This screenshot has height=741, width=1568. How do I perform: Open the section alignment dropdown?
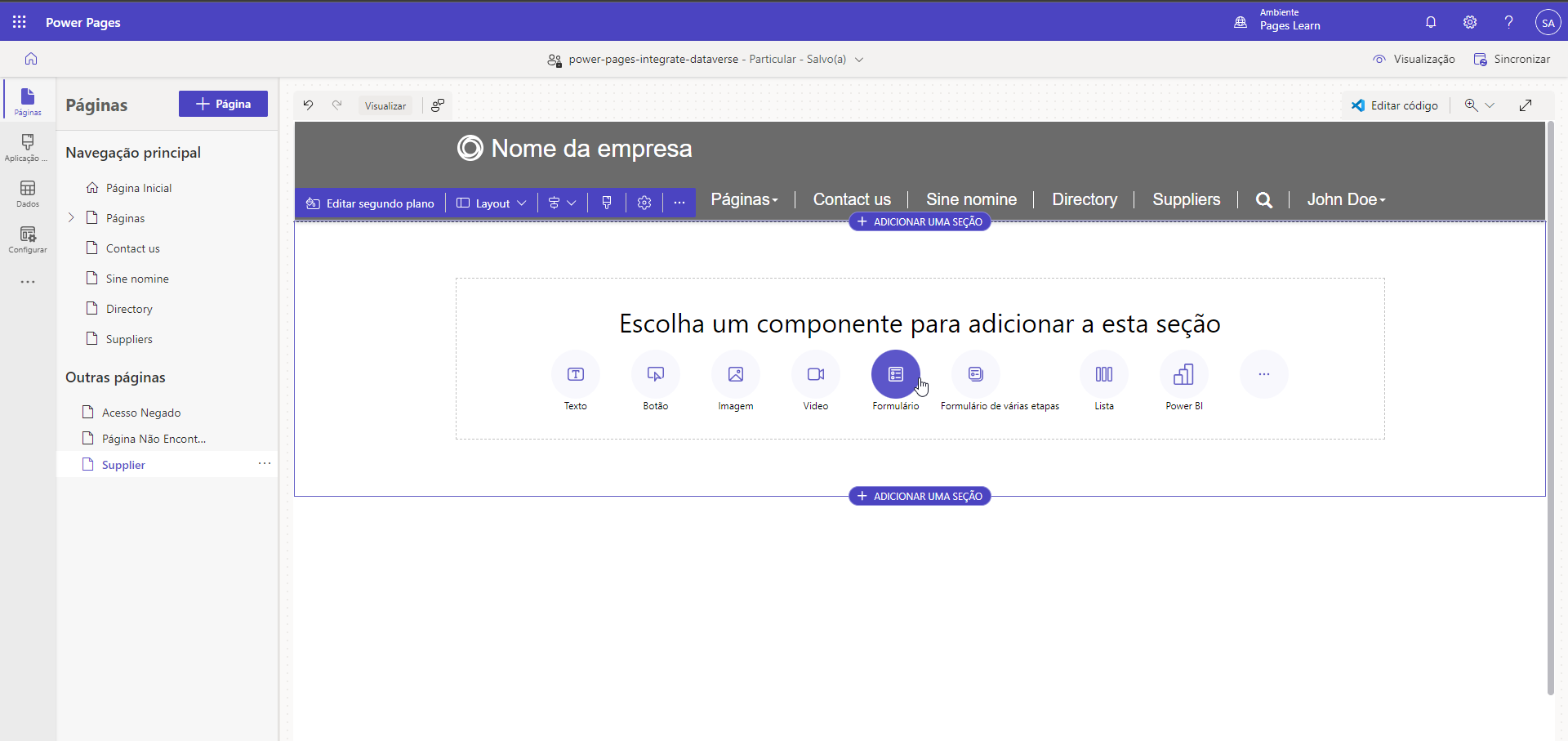tap(562, 203)
